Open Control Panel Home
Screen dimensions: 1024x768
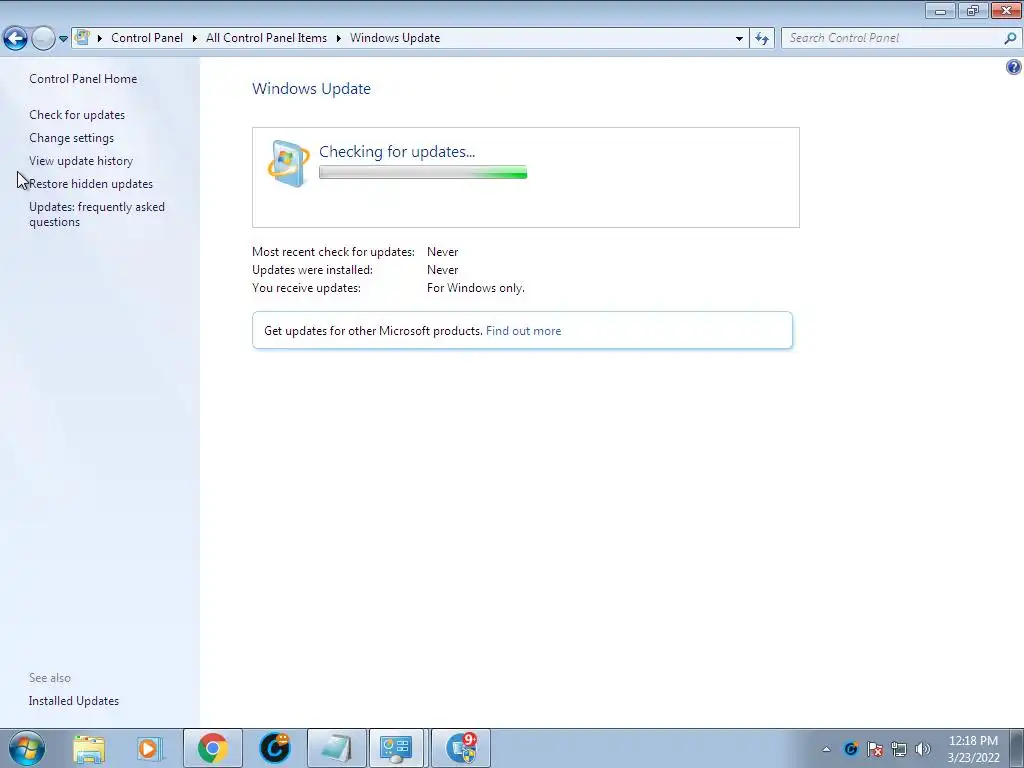[83, 79]
